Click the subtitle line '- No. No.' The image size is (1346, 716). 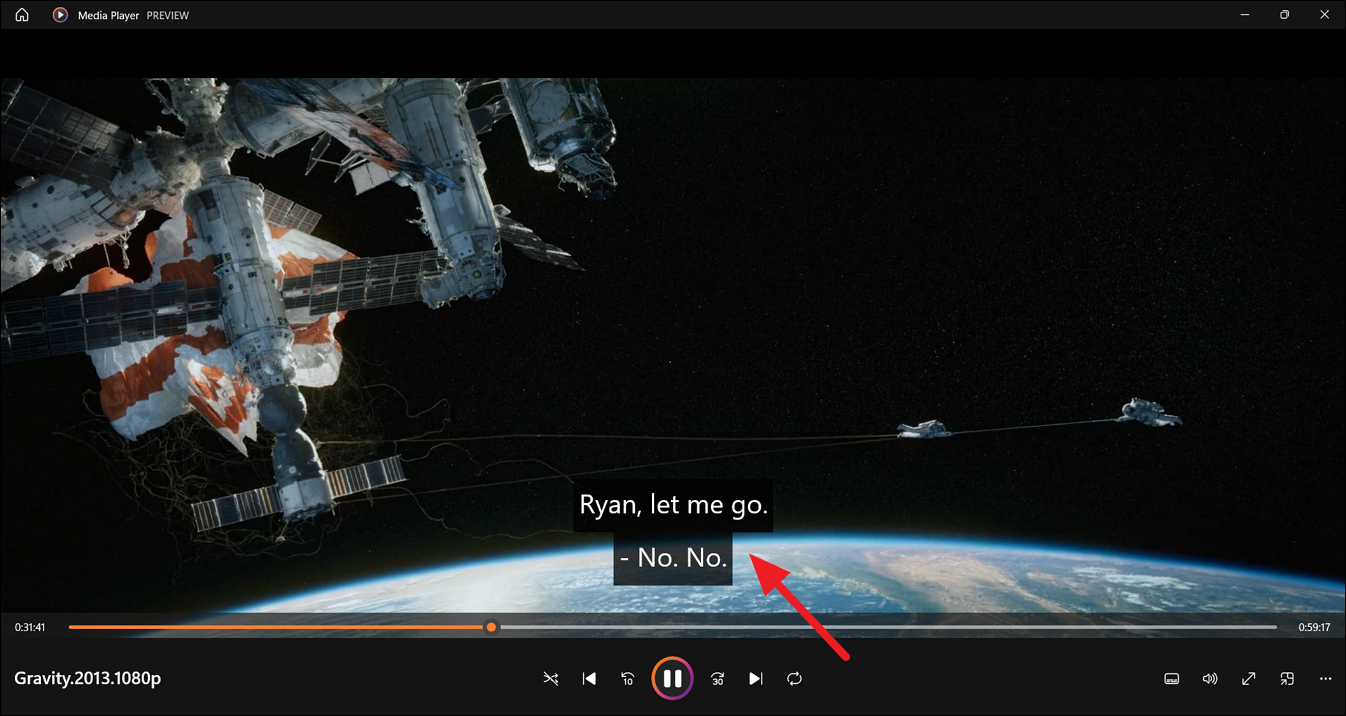pyautogui.click(x=673, y=558)
